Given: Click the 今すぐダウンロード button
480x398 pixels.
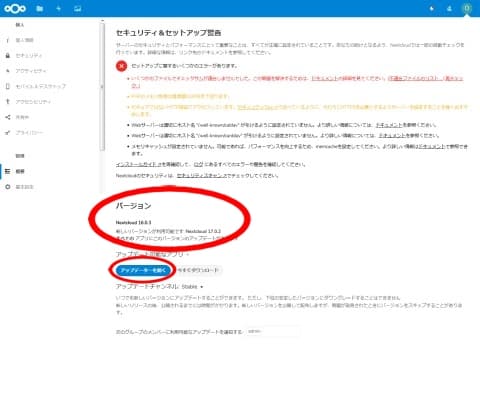Looking at the screenshot, I should click(x=198, y=270).
